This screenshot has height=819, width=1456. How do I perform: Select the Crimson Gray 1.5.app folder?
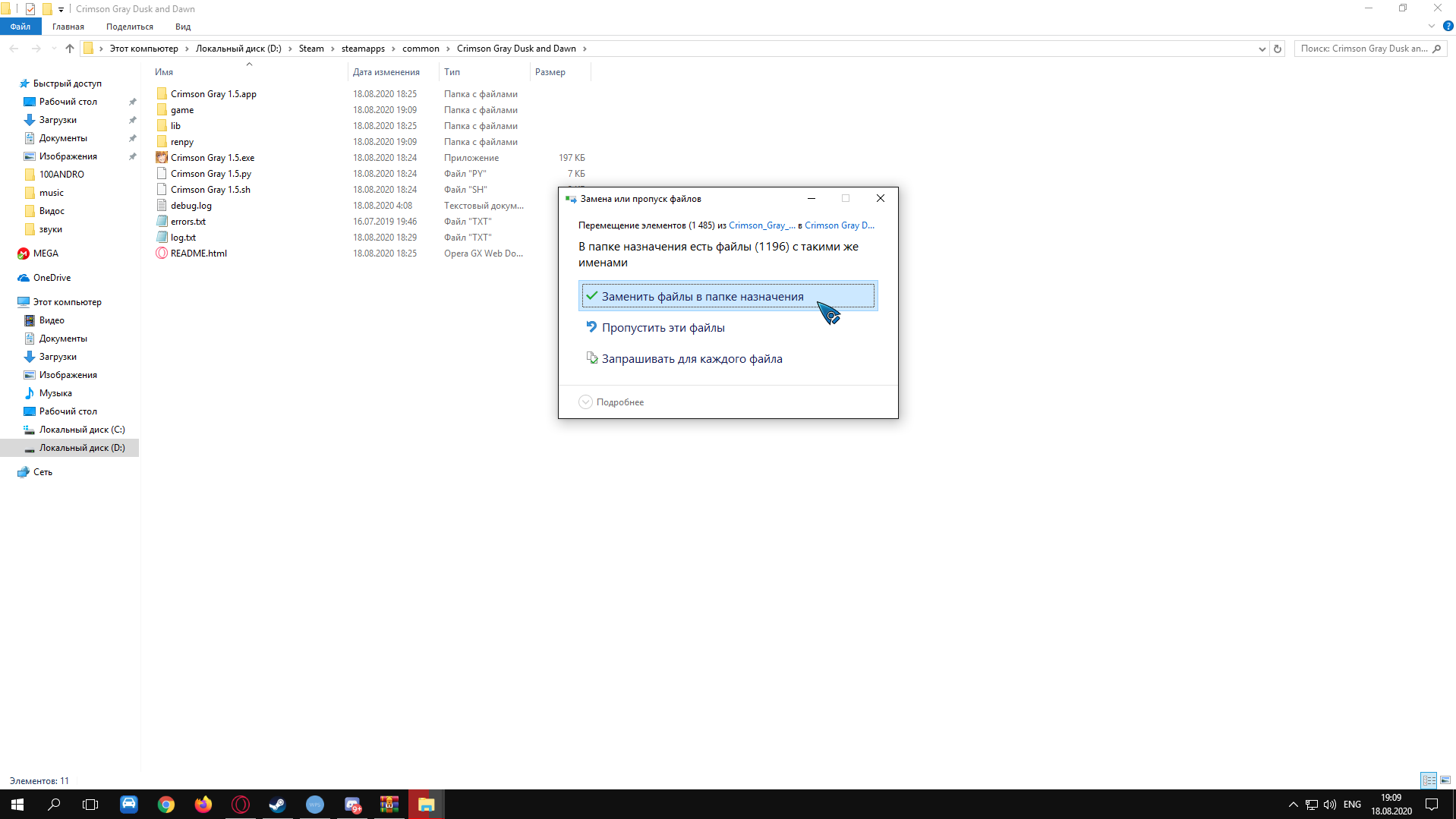213,94
